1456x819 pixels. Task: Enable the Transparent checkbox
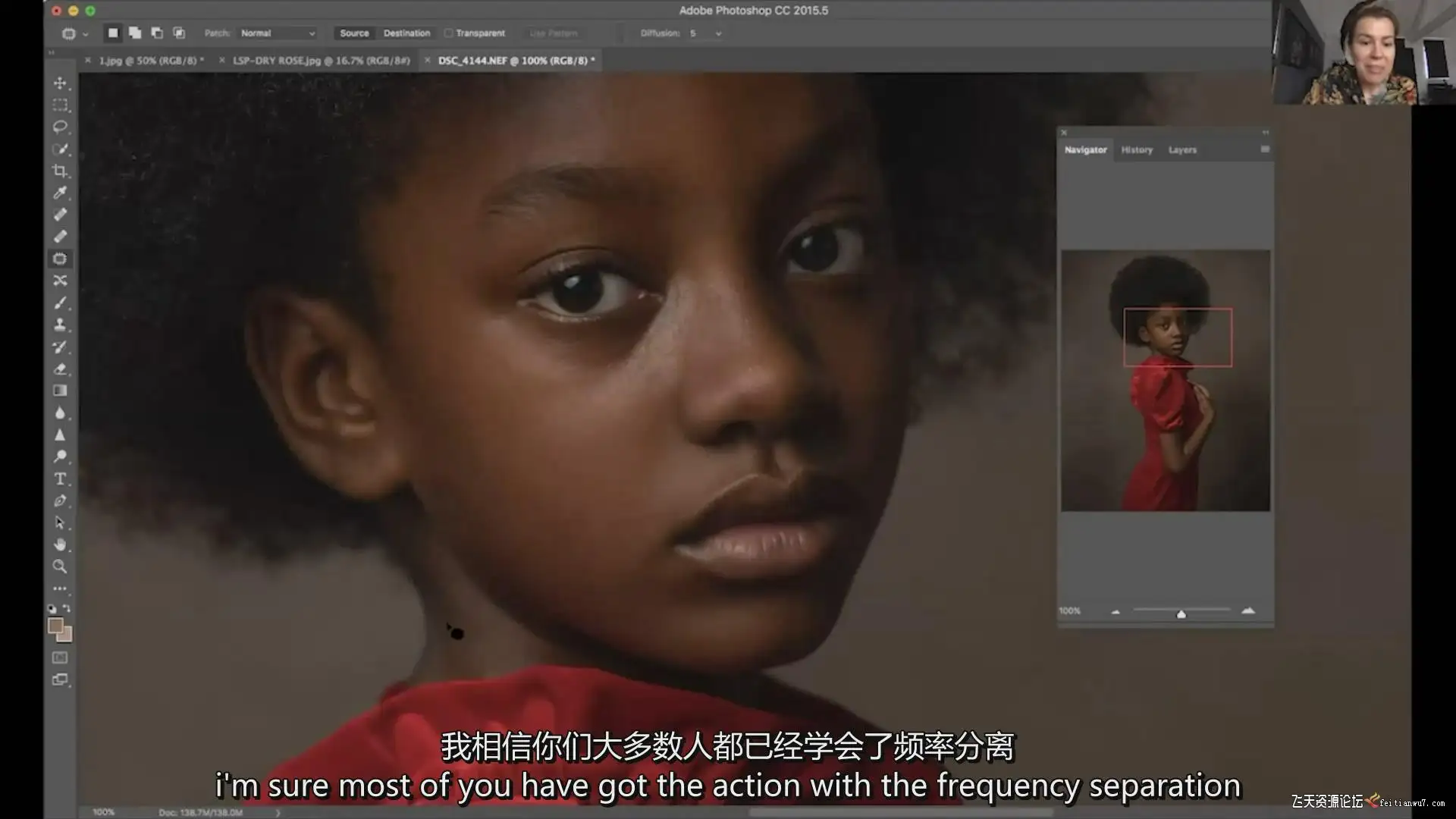[449, 33]
